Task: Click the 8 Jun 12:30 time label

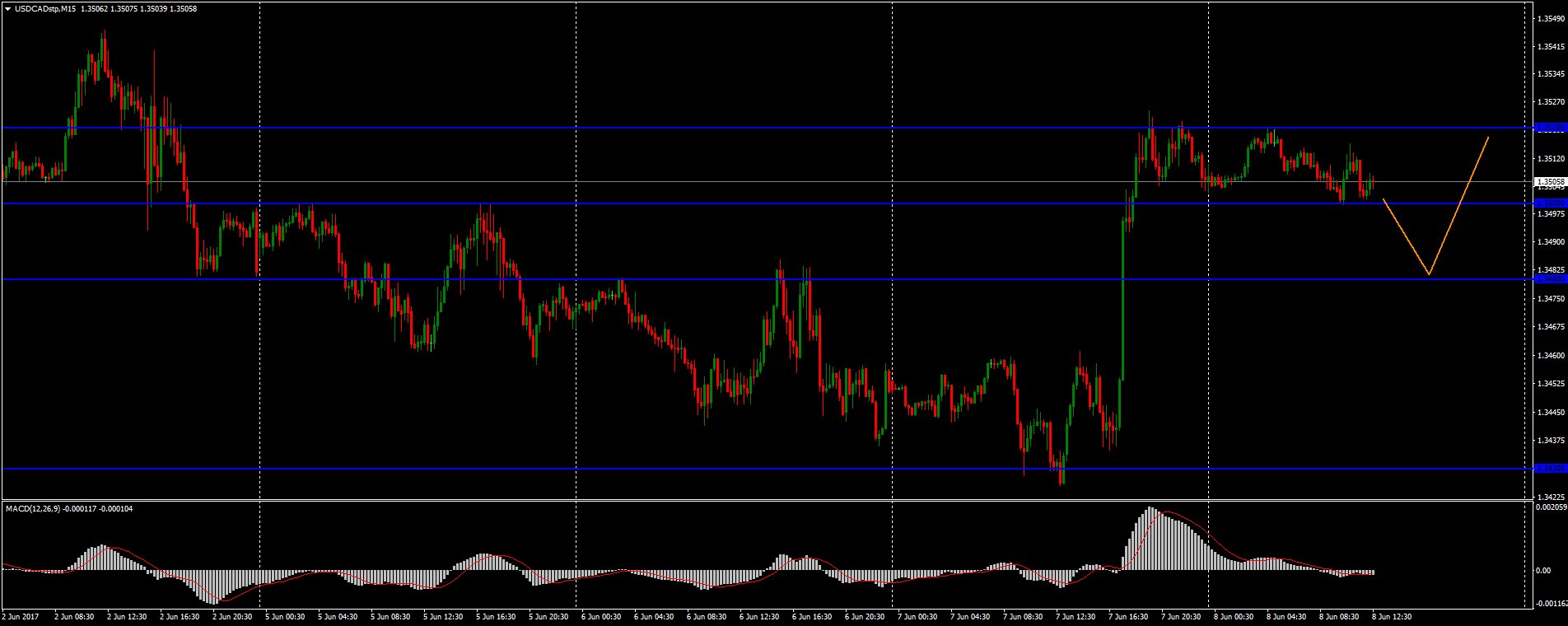Action: click(x=1392, y=616)
